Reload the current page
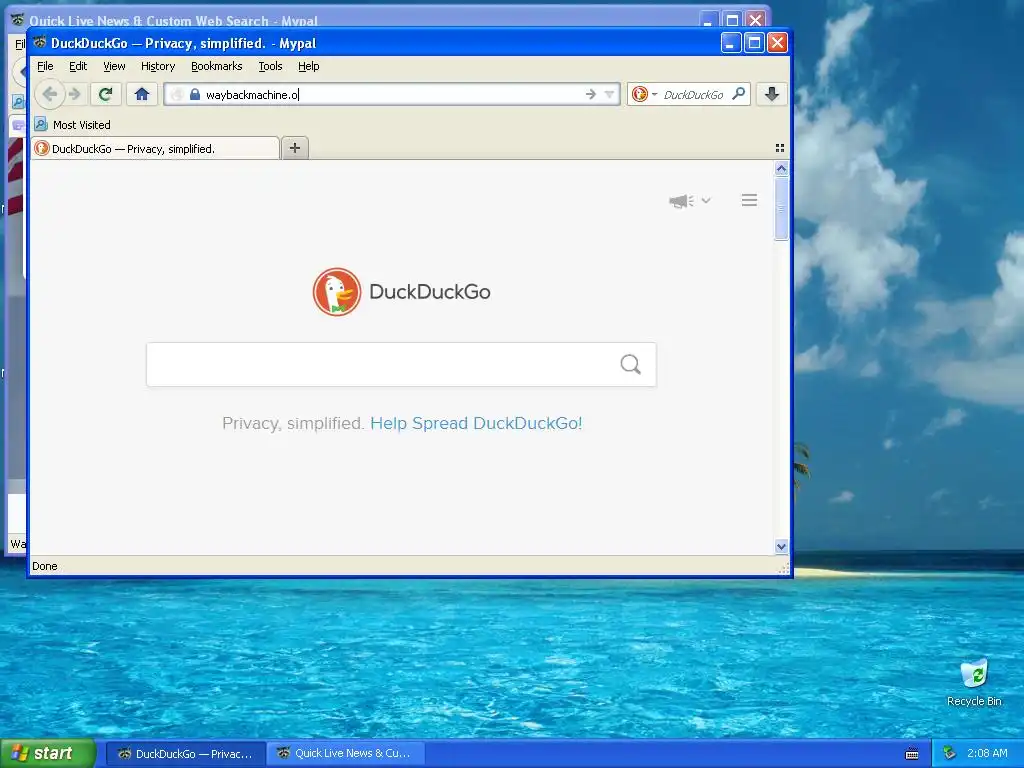Viewport: 1024px width, 768px height. (106, 95)
